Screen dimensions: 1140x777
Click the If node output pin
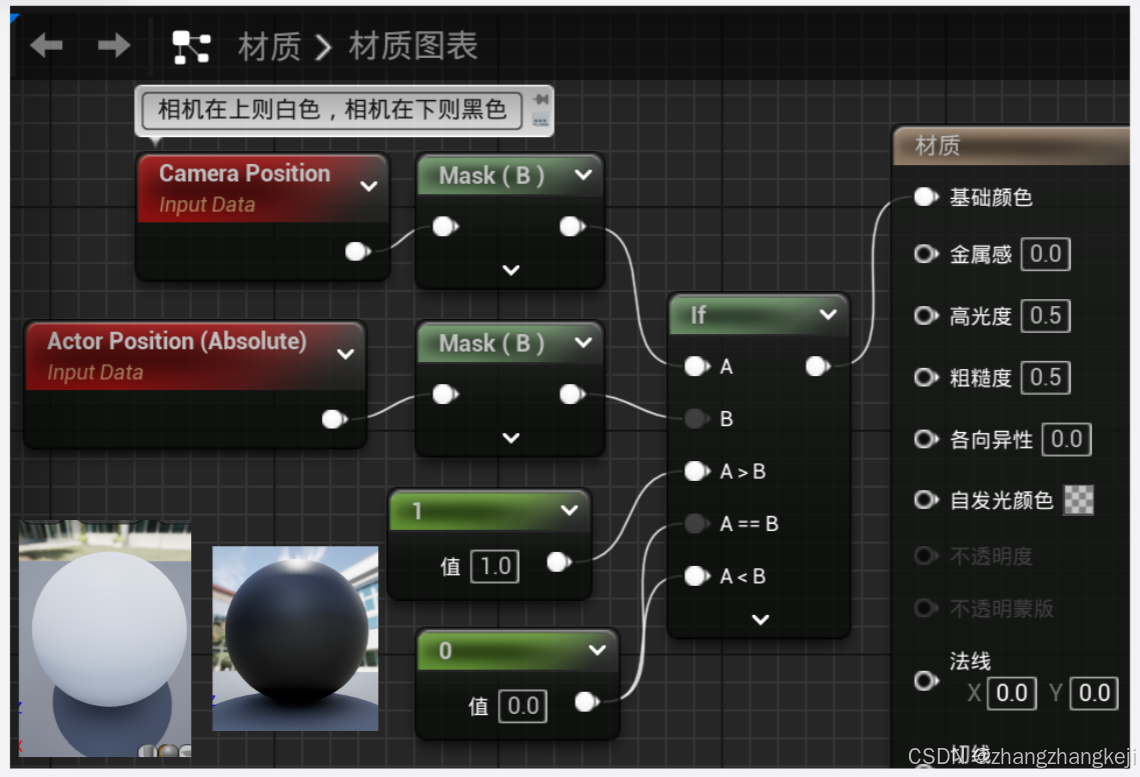pyautogui.click(x=818, y=366)
